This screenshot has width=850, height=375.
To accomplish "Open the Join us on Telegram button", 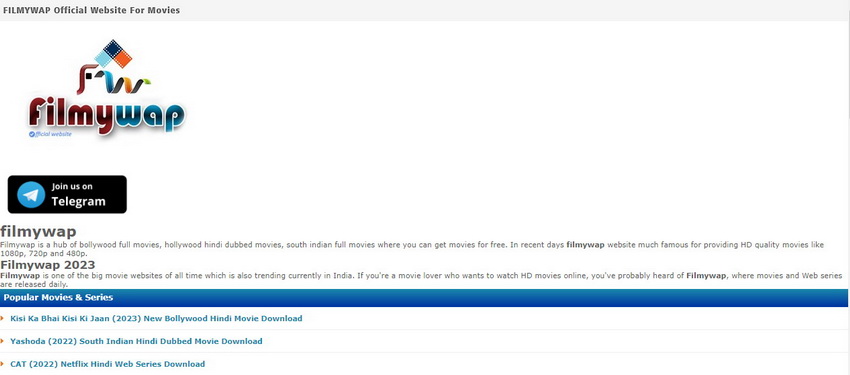I will tap(67, 195).
